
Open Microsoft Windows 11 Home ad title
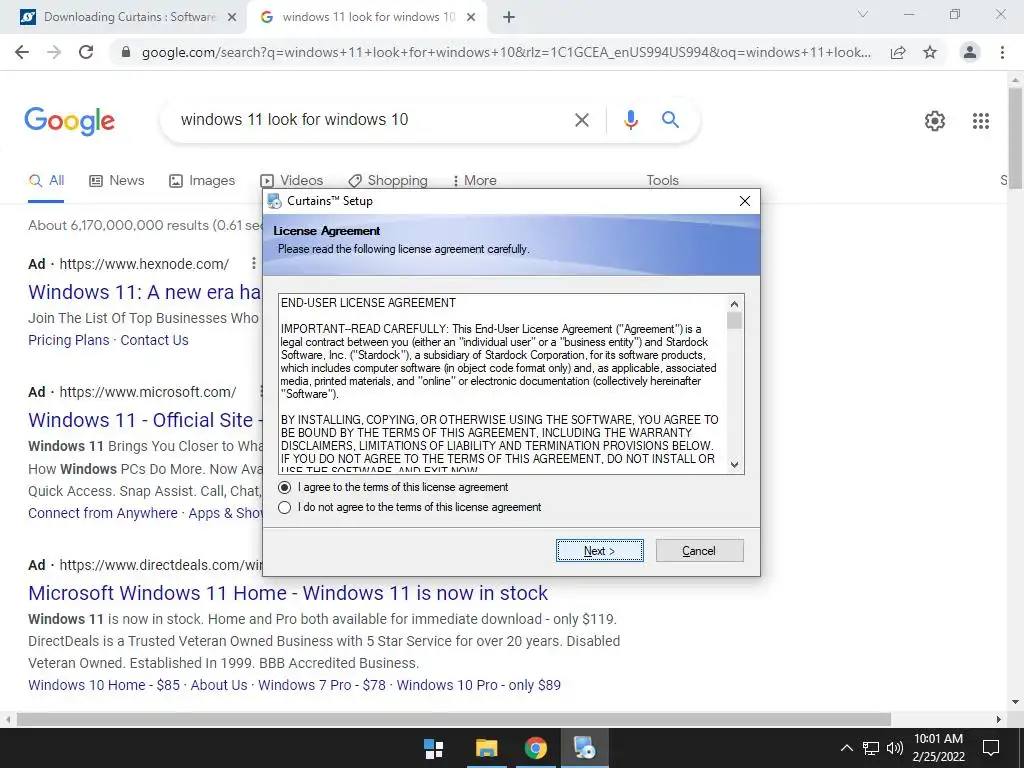click(288, 593)
